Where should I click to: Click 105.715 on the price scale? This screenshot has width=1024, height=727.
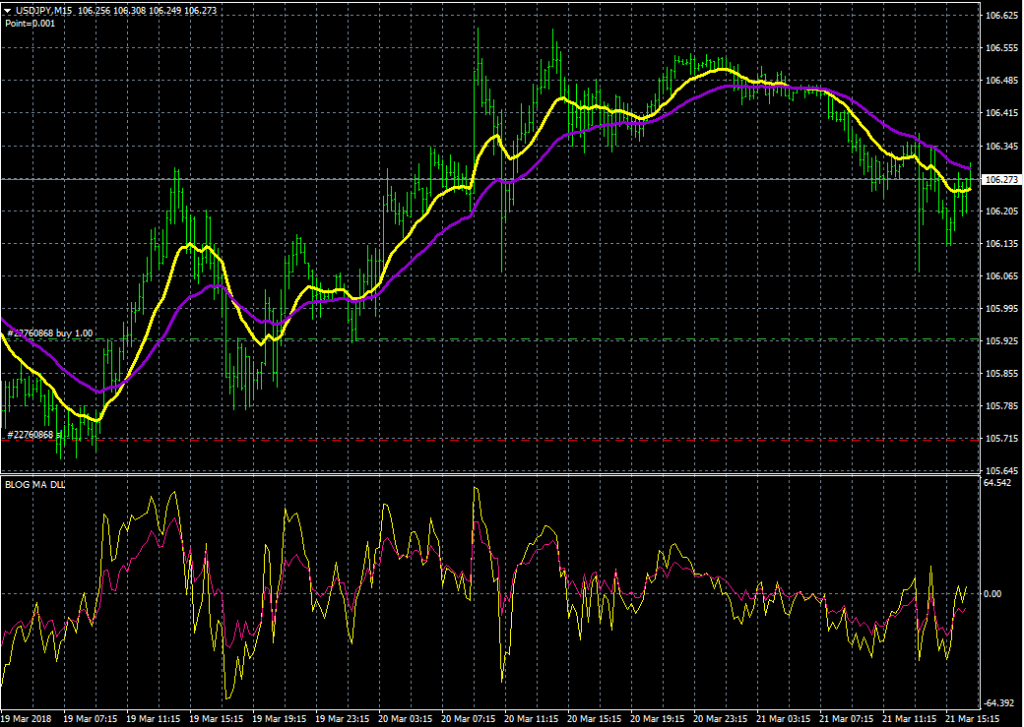point(1000,439)
